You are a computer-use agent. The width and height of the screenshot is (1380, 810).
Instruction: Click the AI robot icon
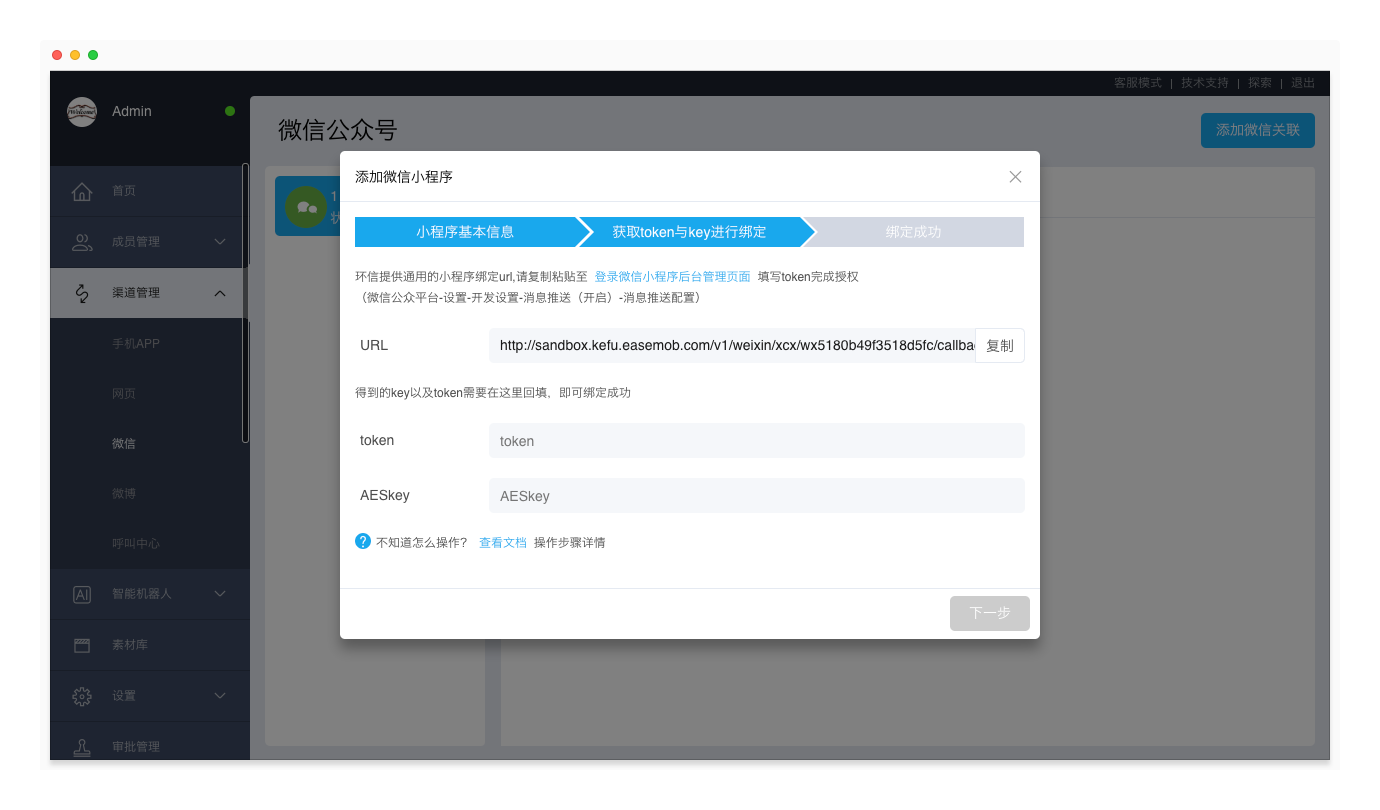[82, 594]
